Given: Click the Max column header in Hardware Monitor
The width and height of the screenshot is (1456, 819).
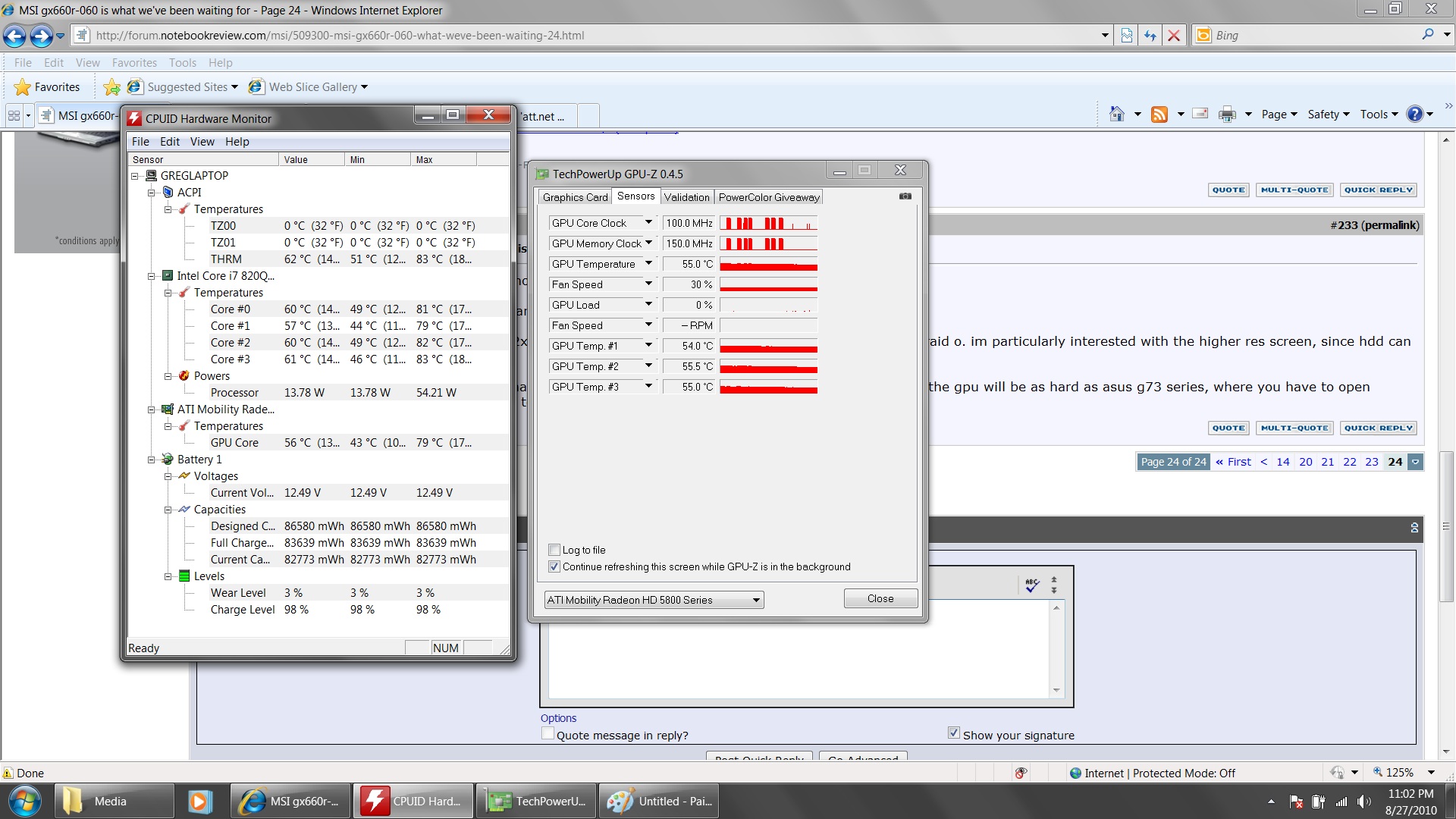Looking at the screenshot, I should 443,160.
